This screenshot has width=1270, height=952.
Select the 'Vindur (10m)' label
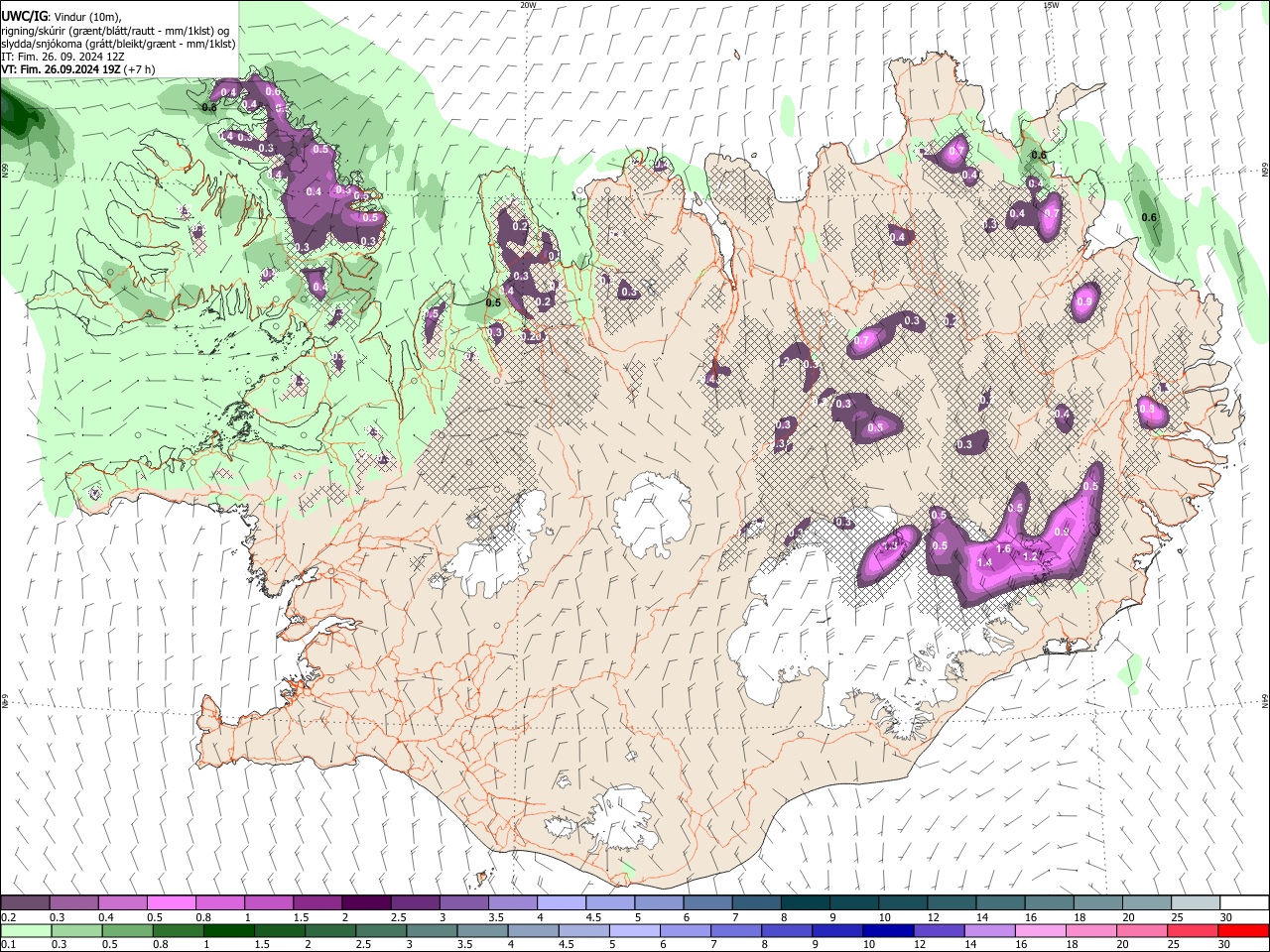[87, 17]
